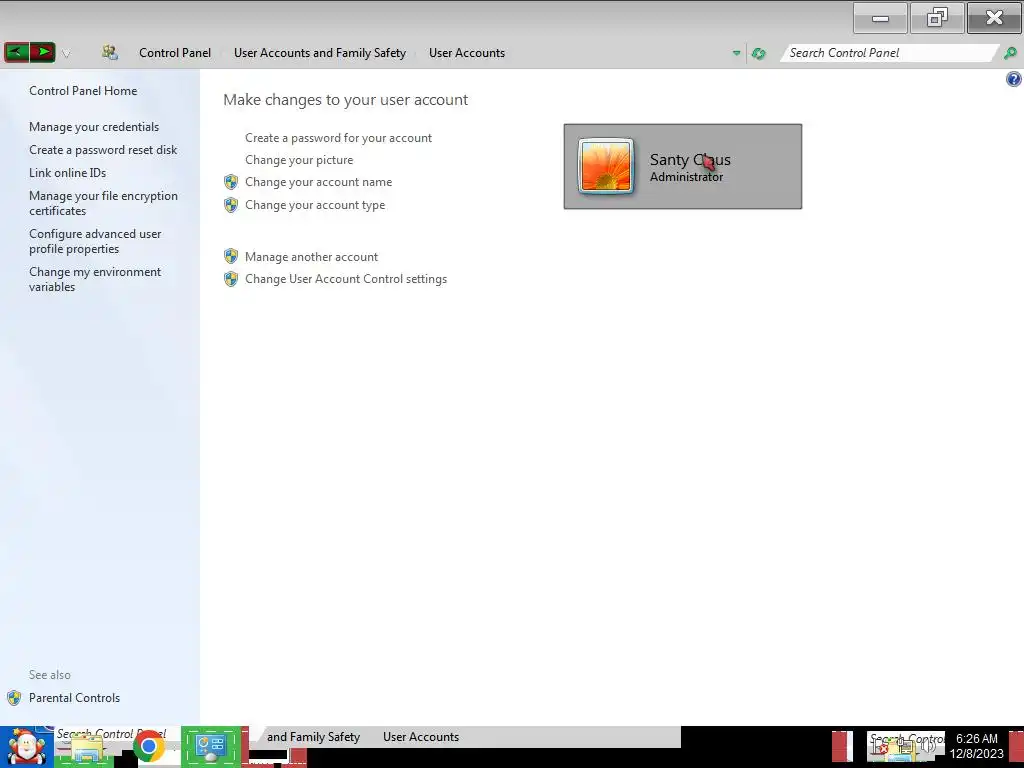Open Change User Account Control settings

click(346, 279)
